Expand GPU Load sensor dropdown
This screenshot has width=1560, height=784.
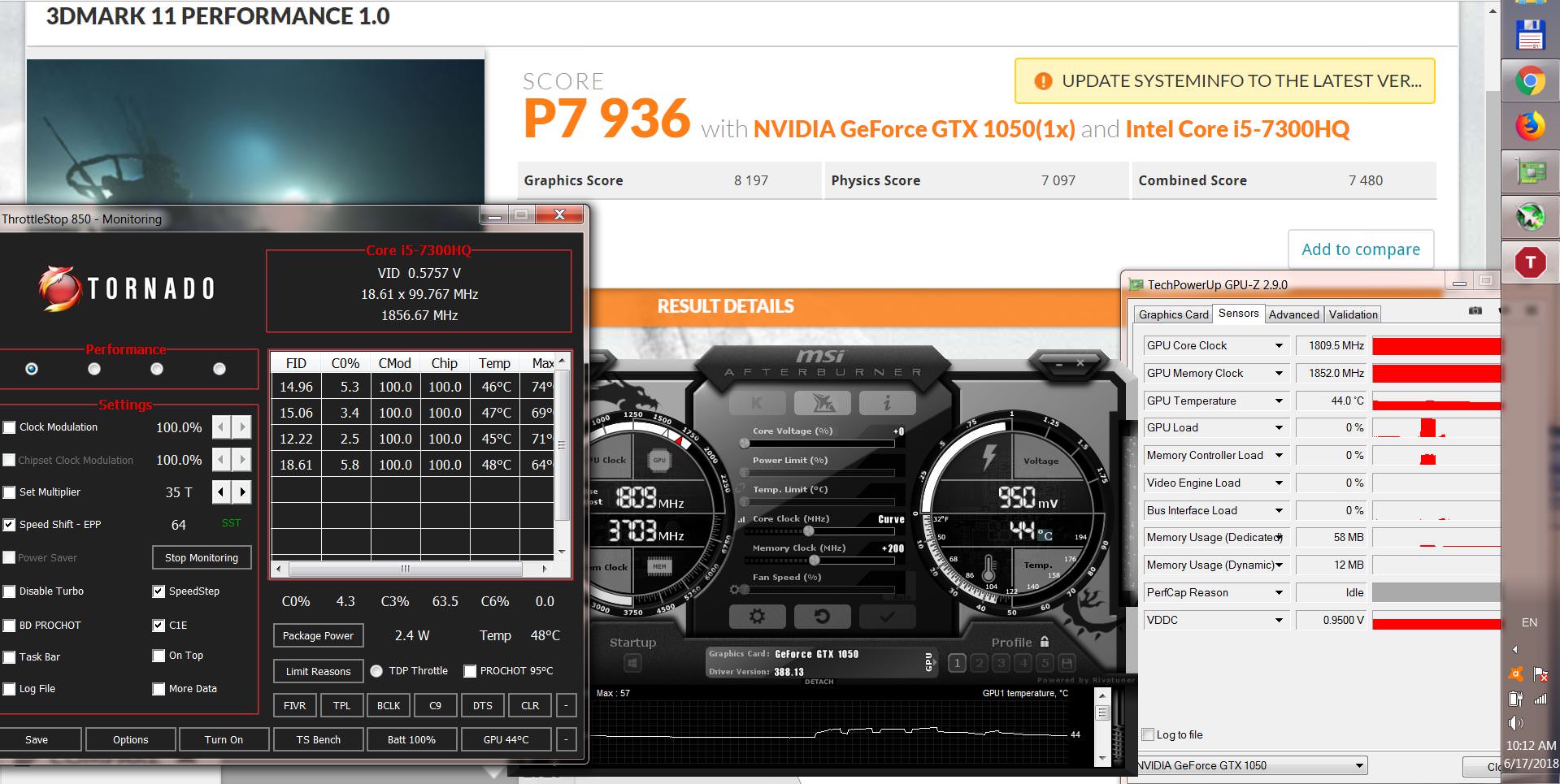pos(1279,428)
